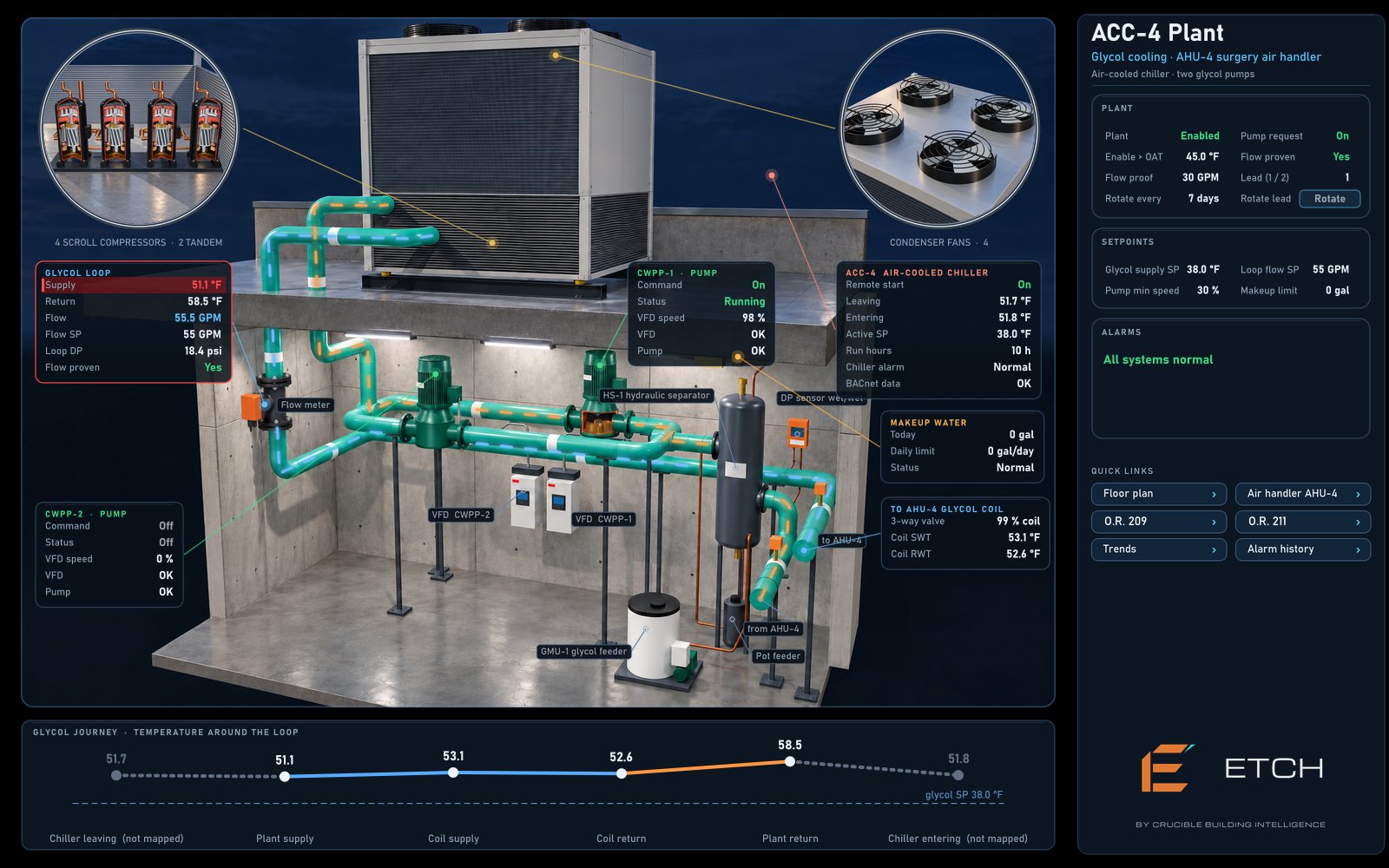The height and width of the screenshot is (868, 1389).
Task: Click the Loop flow SP 55 GPM value
Action: 1331,270
